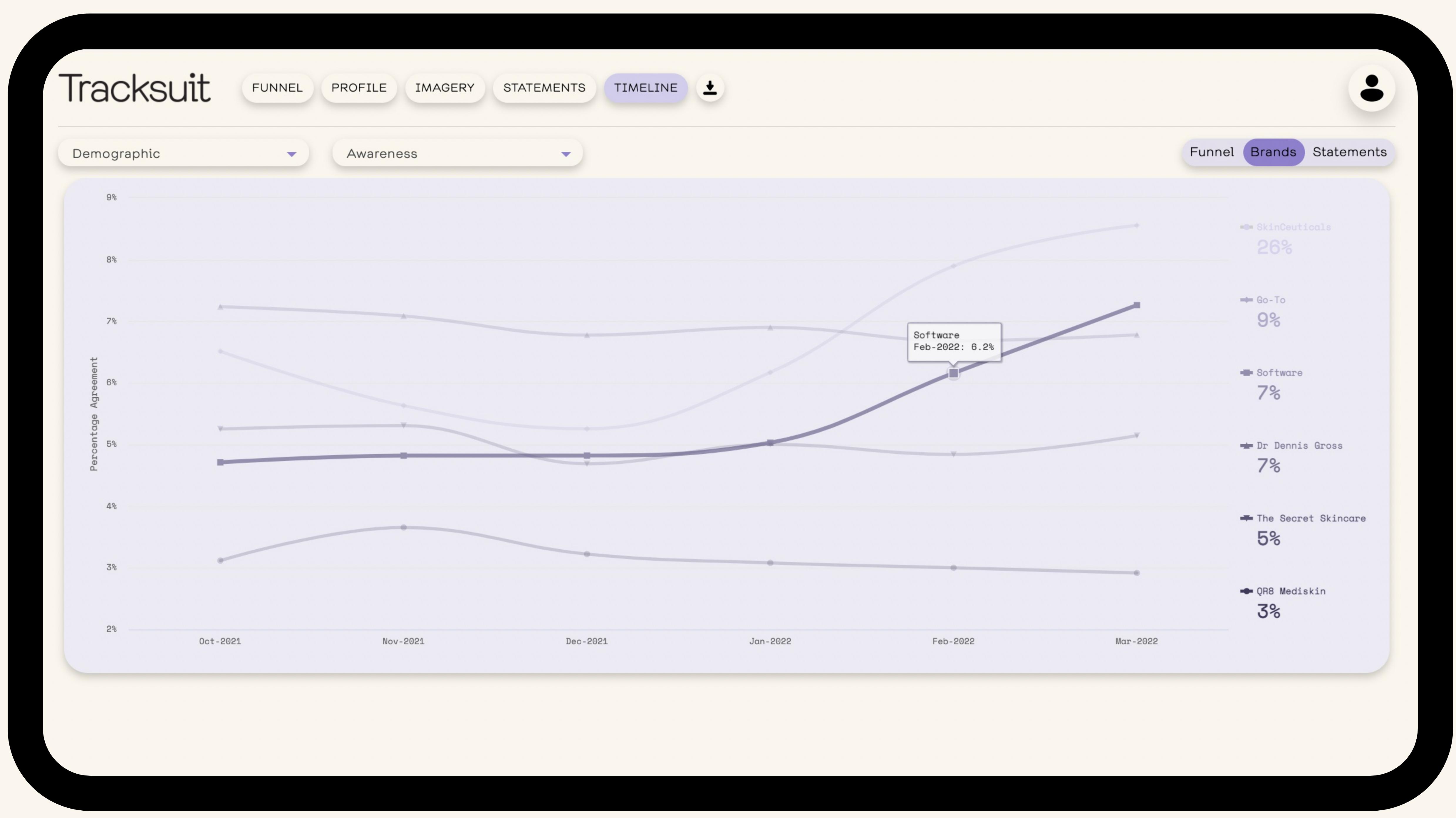The image size is (1456, 818).
Task: Switch the view toggle to Funnel
Action: pyautogui.click(x=1211, y=152)
